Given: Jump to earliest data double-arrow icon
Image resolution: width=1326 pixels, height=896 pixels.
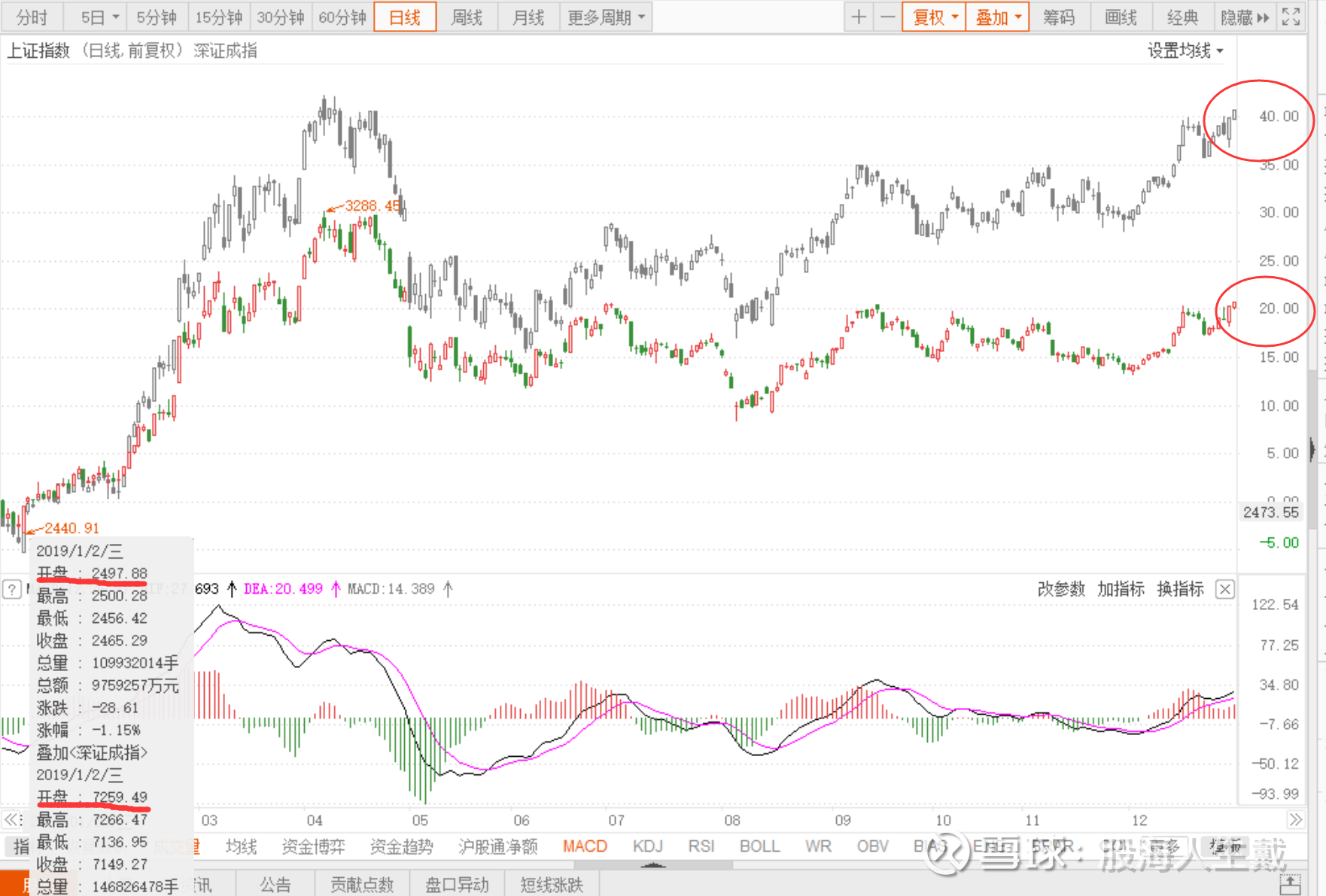Looking at the screenshot, I should tap(13, 819).
